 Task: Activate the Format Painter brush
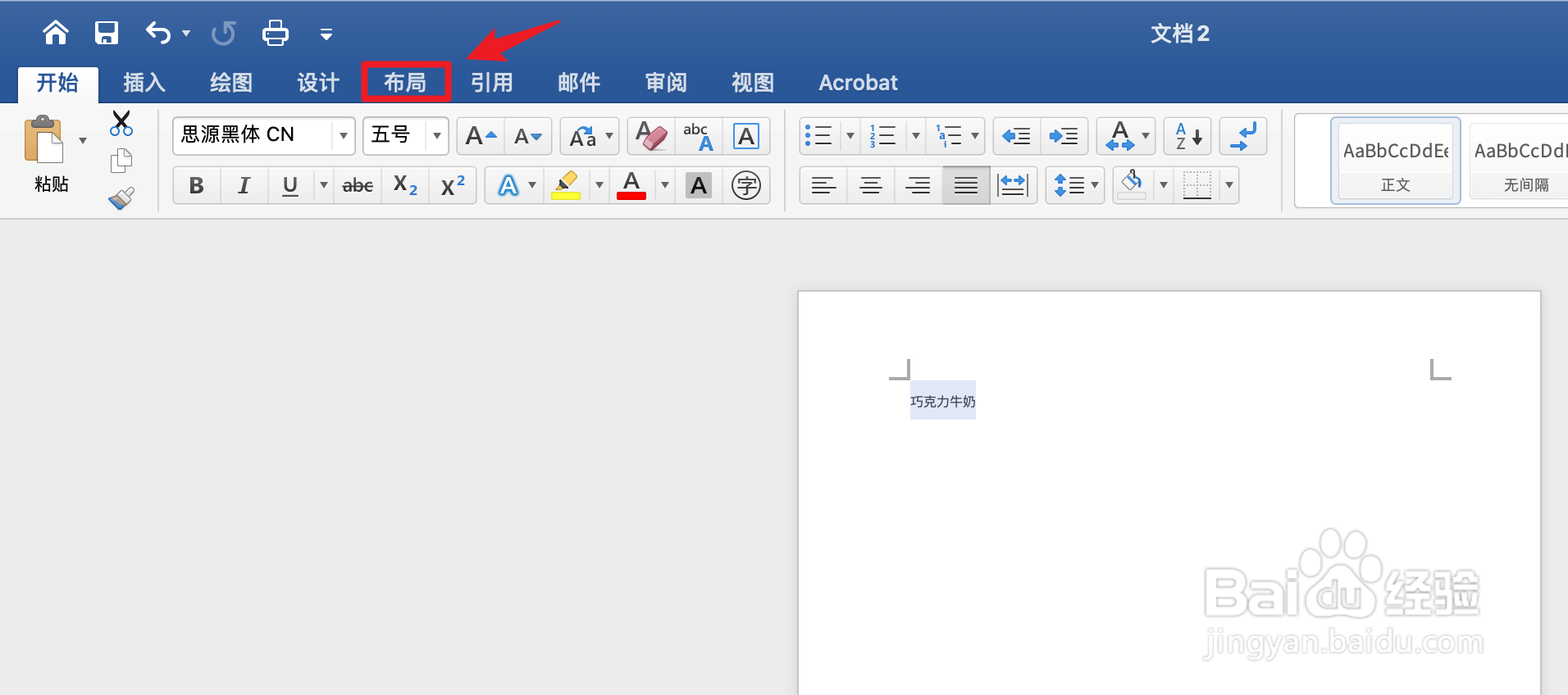click(121, 198)
